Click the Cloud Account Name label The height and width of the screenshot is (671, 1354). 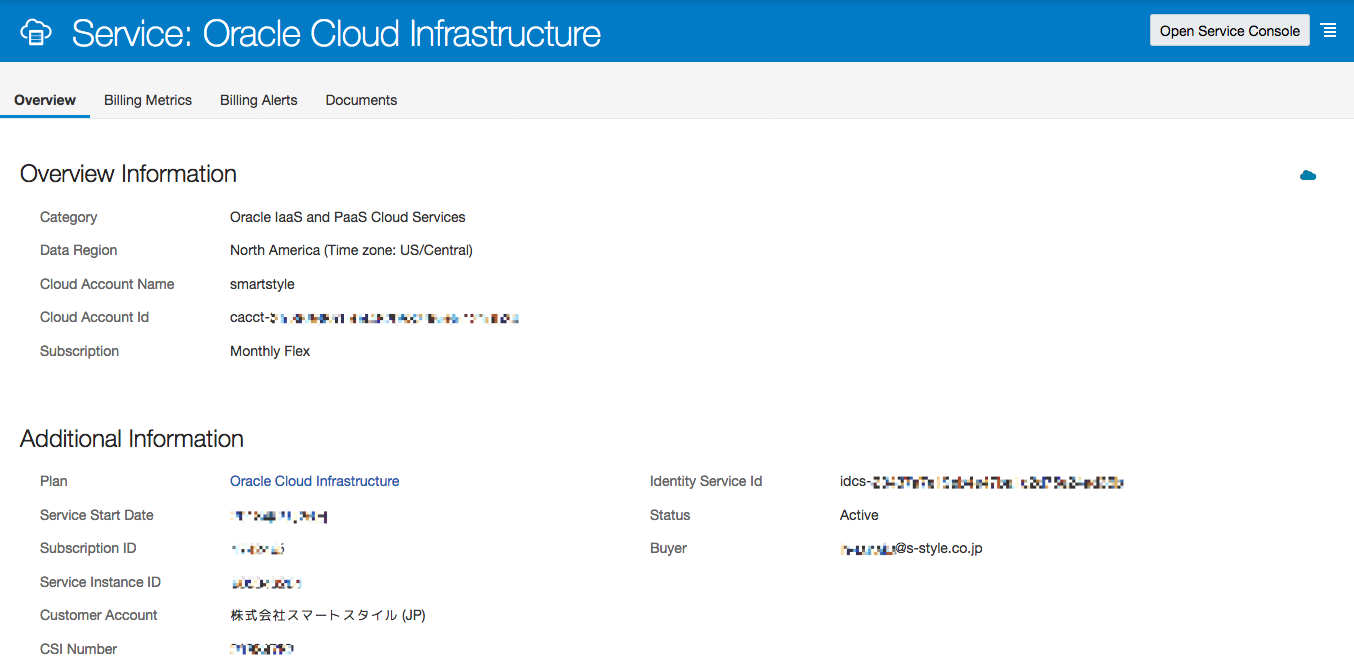pyautogui.click(x=107, y=284)
